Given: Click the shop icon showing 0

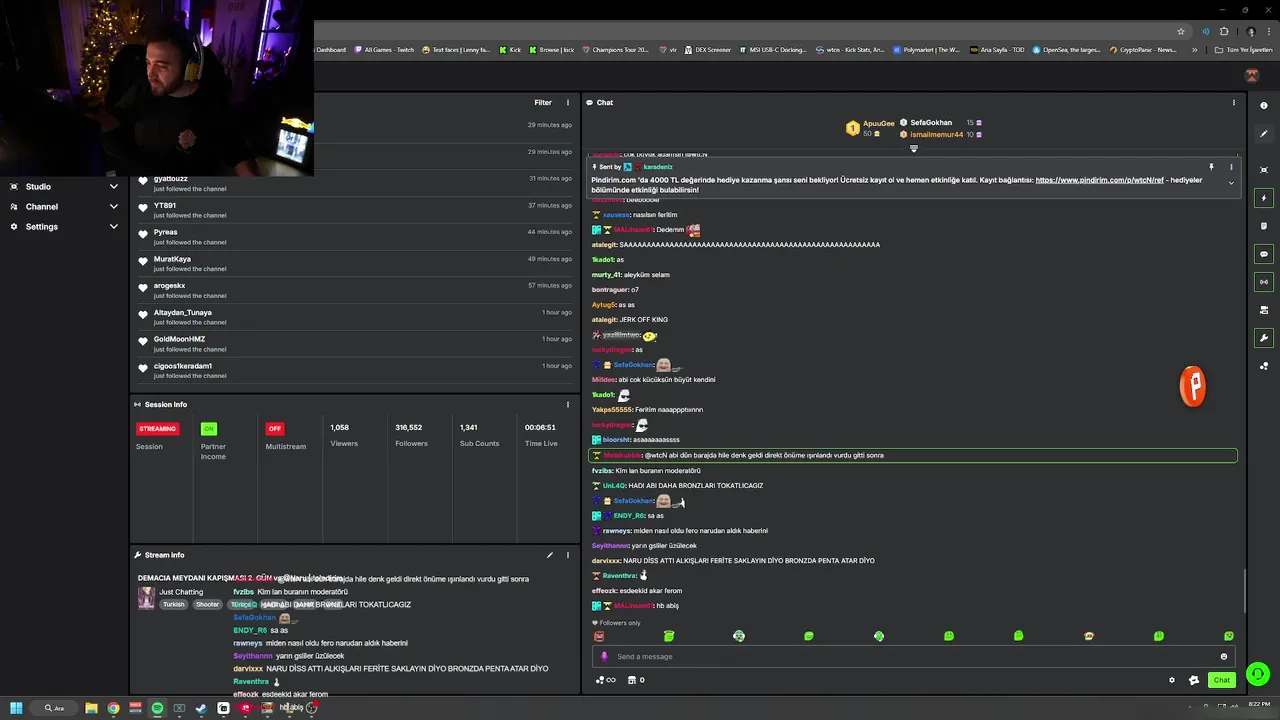Looking at the screenshot, I should (x=636, y=680).
